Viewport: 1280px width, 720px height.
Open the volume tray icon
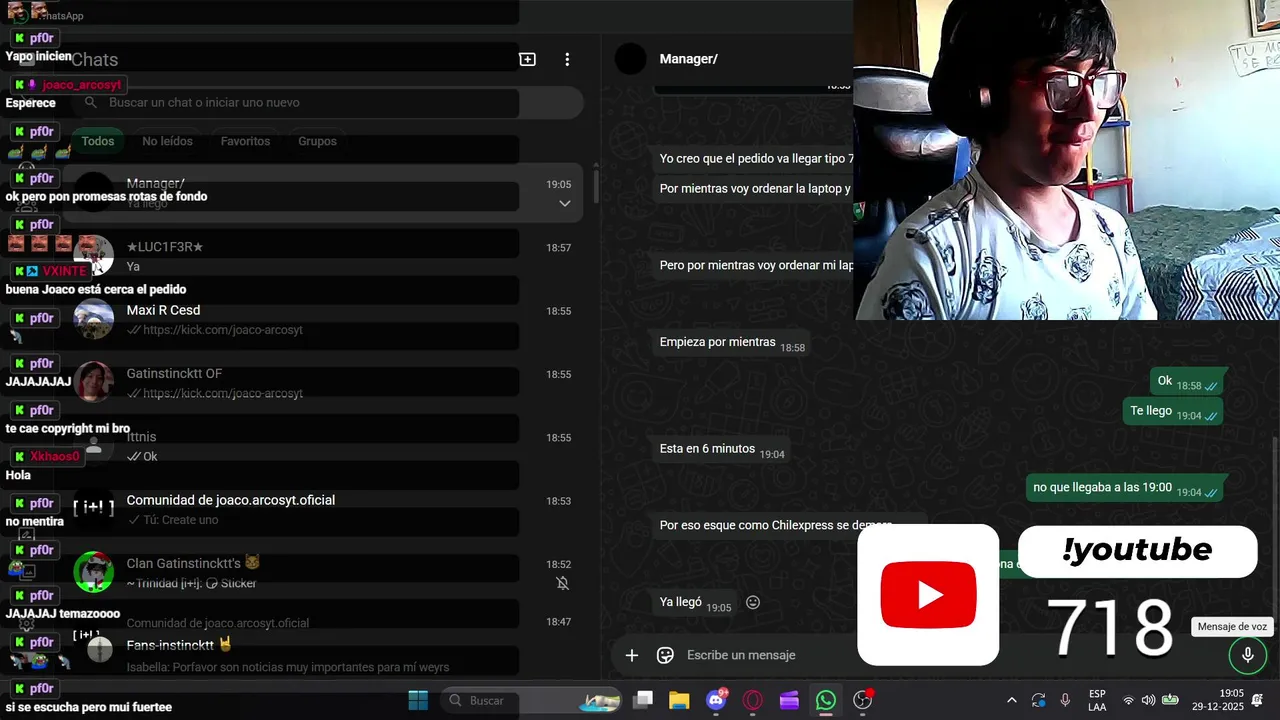(x=1148, y=700)
